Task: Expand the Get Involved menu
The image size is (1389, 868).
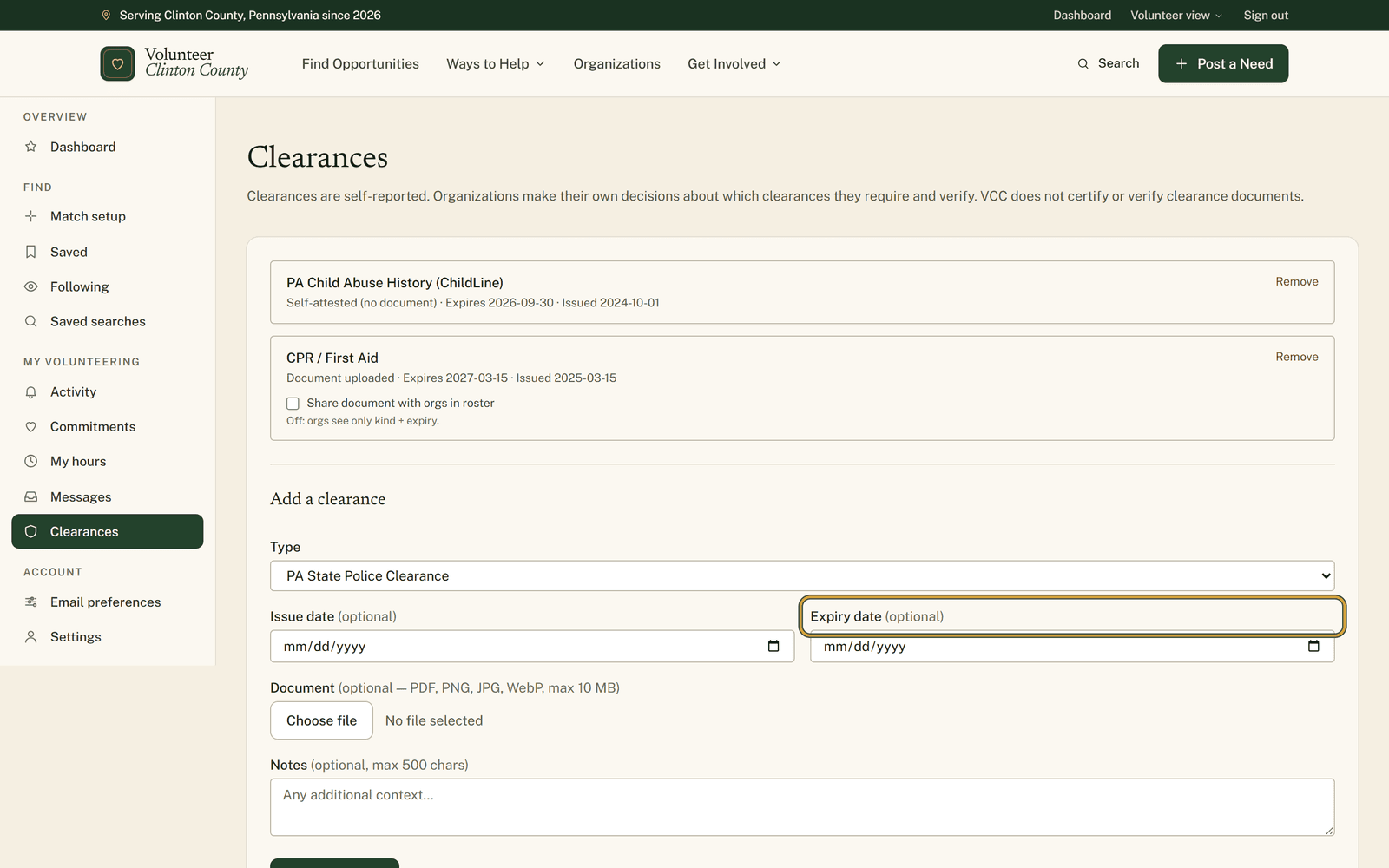Action: 734,63
